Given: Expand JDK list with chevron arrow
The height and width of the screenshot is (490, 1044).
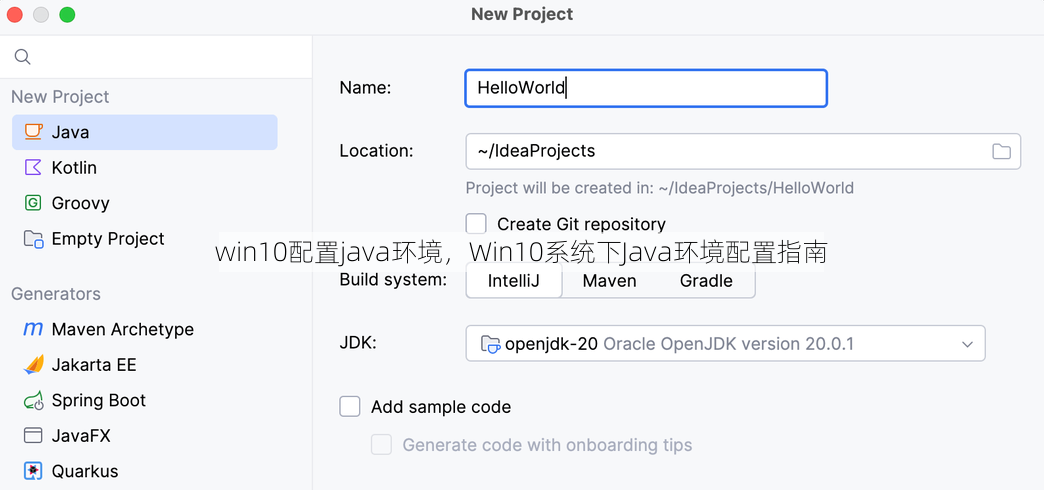Looking at the screenshot, I should pos(967,344).
